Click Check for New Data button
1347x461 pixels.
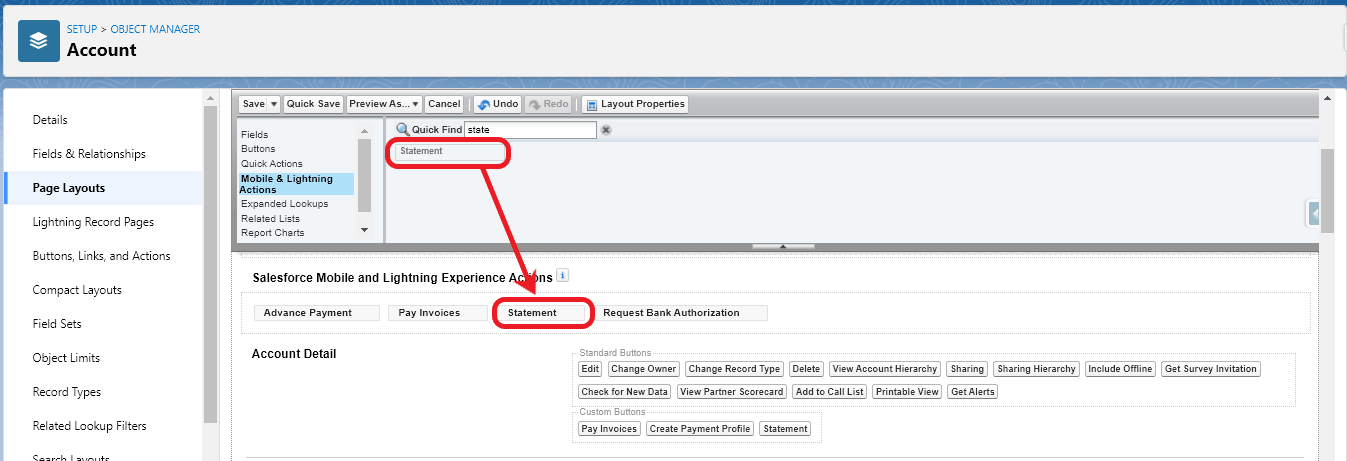point(625,392)
